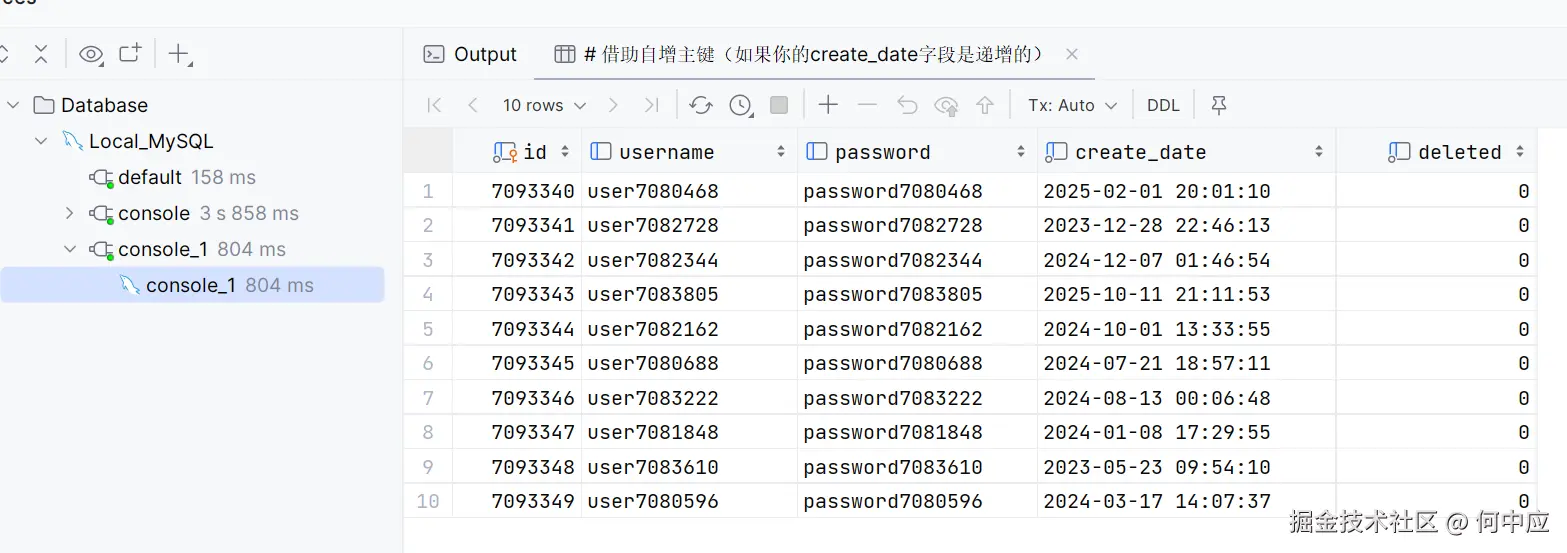Sort by the id column header
The width and height of the screenshot is (1567, 553).
pos(517,152)
